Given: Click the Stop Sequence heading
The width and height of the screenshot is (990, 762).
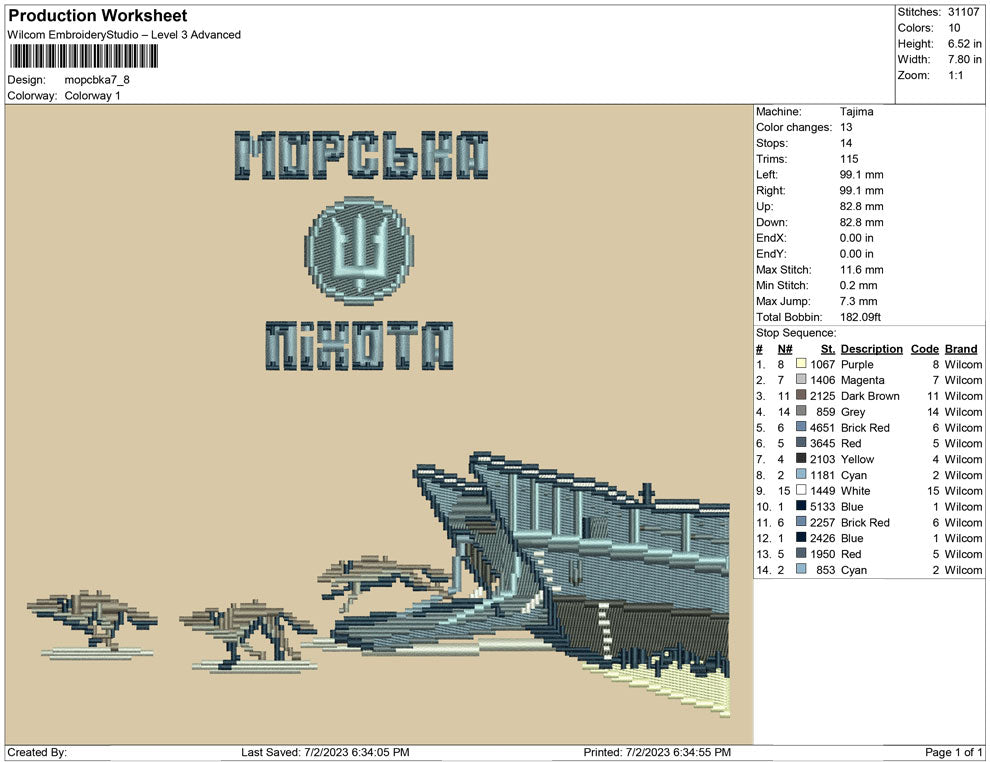Looking at the screenshot, I should tap(795, 333).
